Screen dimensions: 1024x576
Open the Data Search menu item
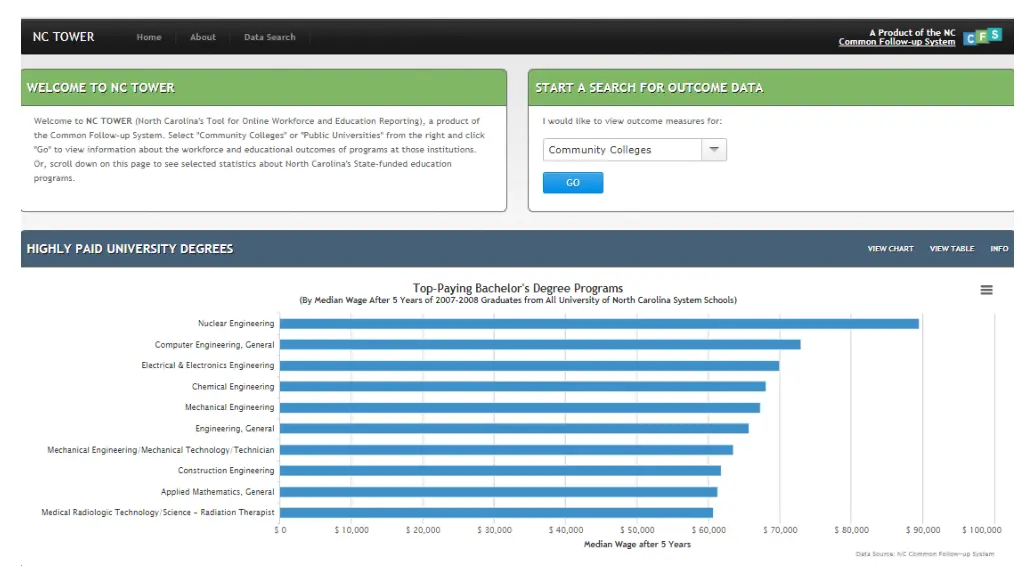coord(270,37)
